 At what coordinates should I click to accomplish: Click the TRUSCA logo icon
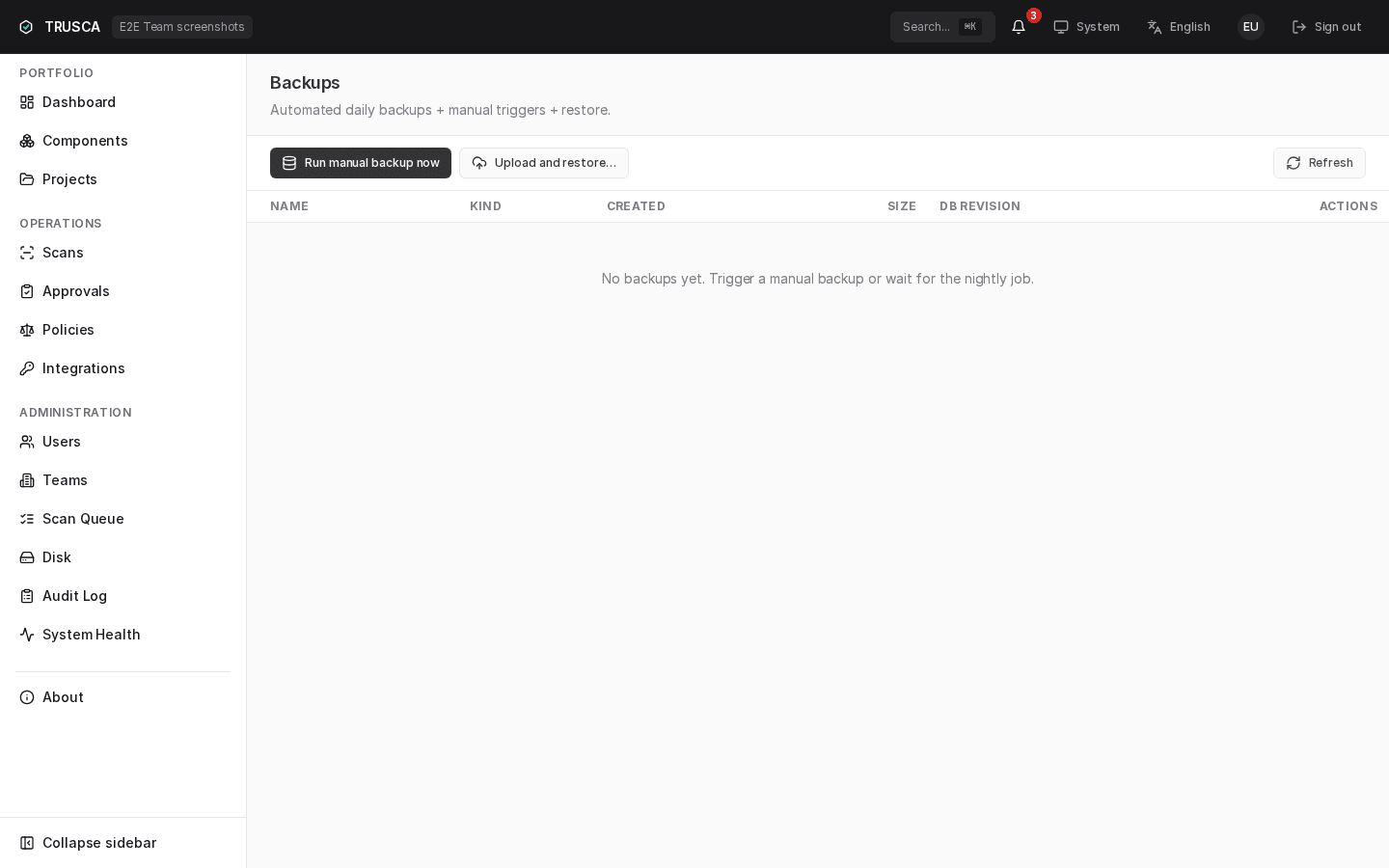coord(26,27)
